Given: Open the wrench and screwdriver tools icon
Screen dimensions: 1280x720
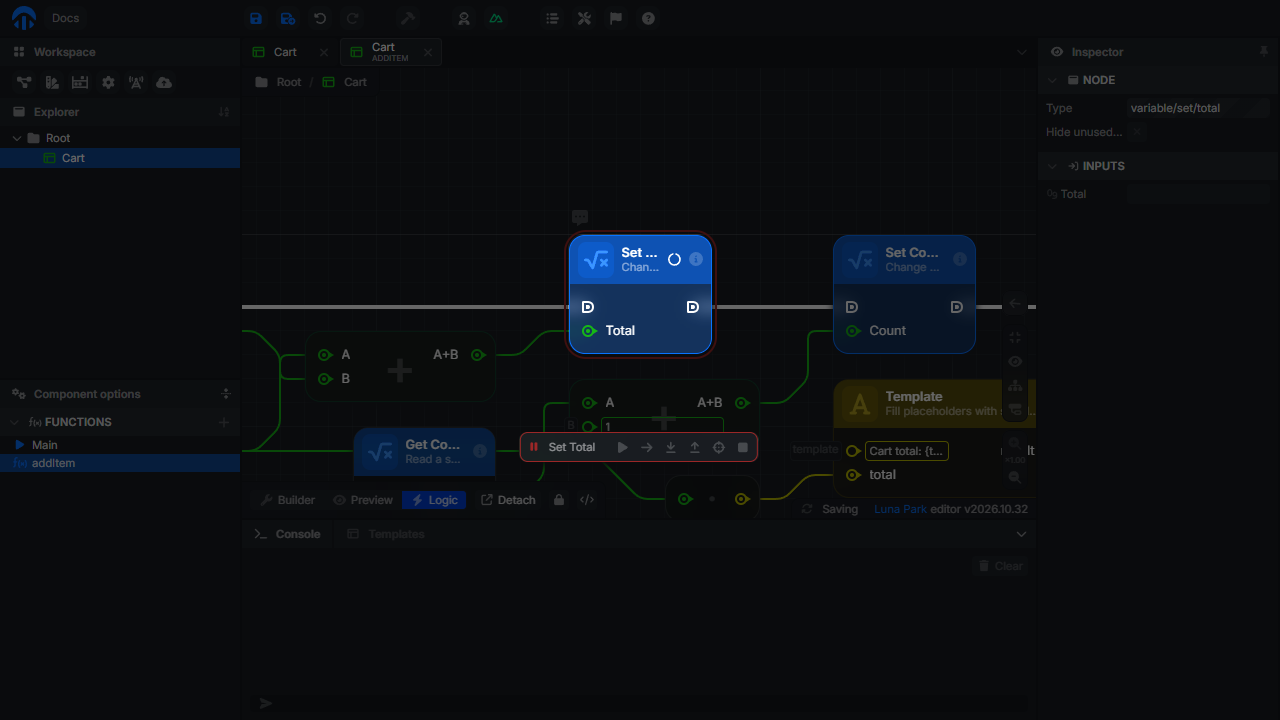Looking at the screenshot, I should 584,18.
